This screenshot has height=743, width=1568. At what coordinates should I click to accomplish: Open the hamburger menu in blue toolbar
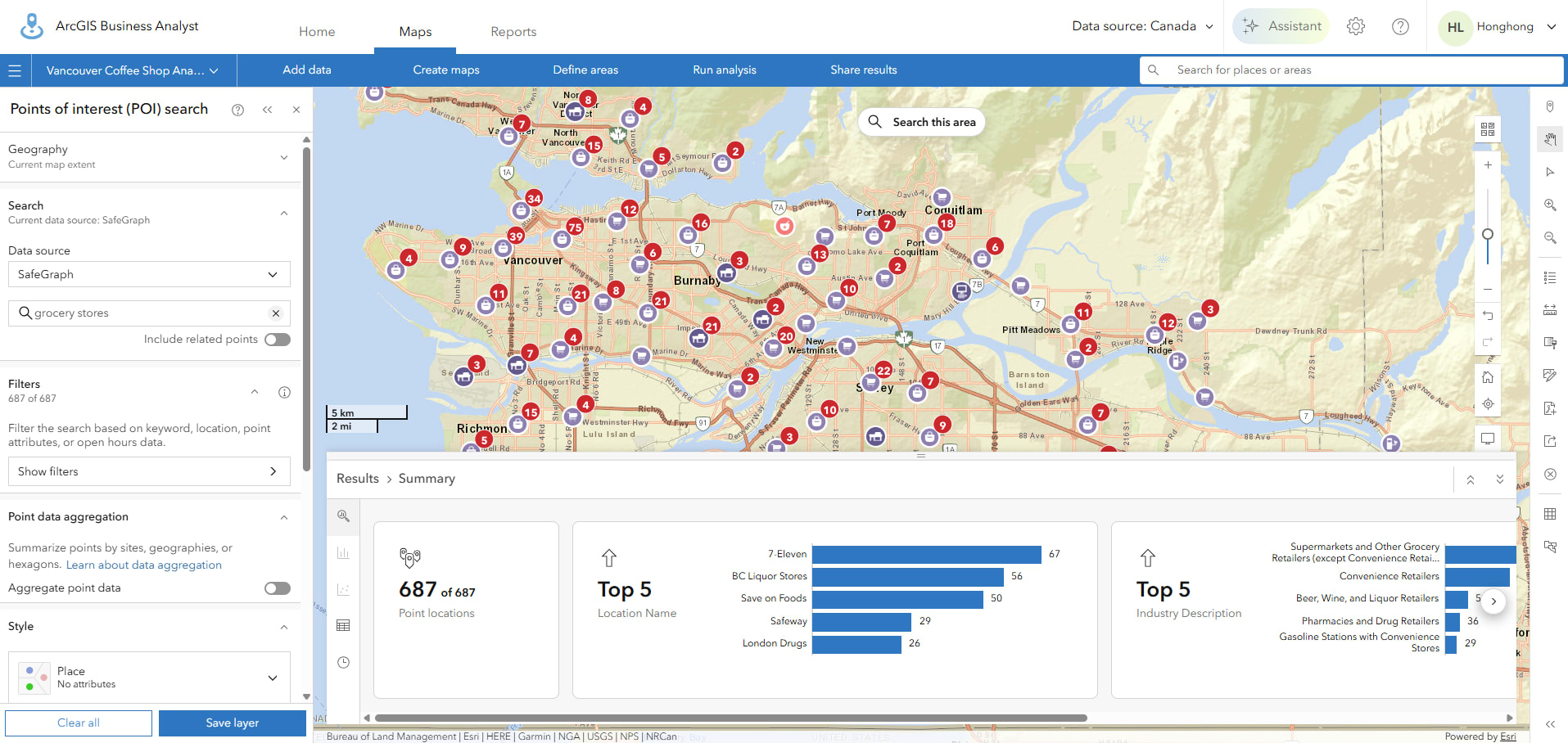[x=15, y=70]
